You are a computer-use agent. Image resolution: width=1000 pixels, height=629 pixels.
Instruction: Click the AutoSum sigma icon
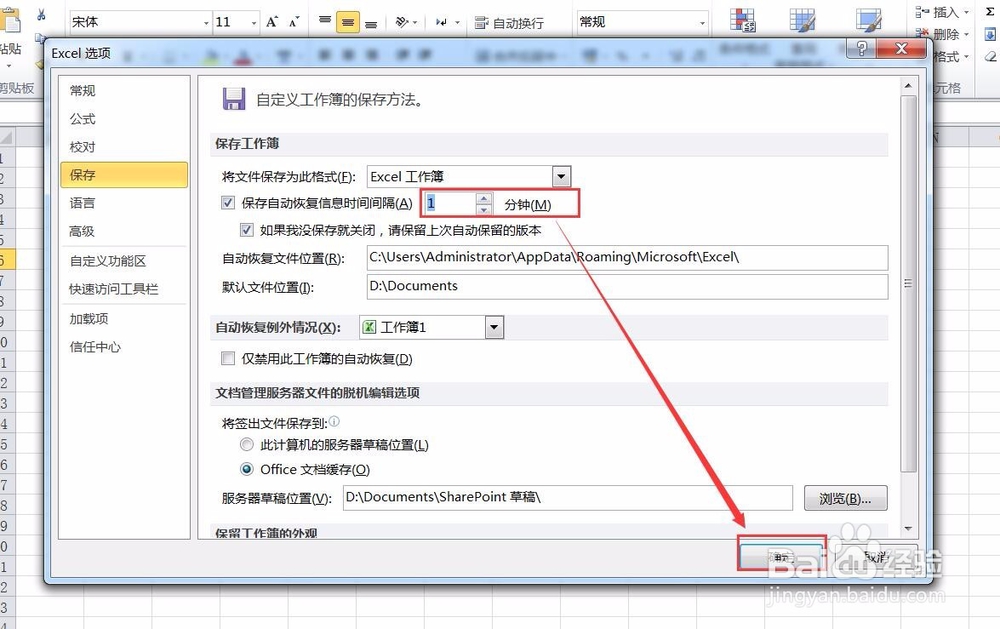point(991,11)
